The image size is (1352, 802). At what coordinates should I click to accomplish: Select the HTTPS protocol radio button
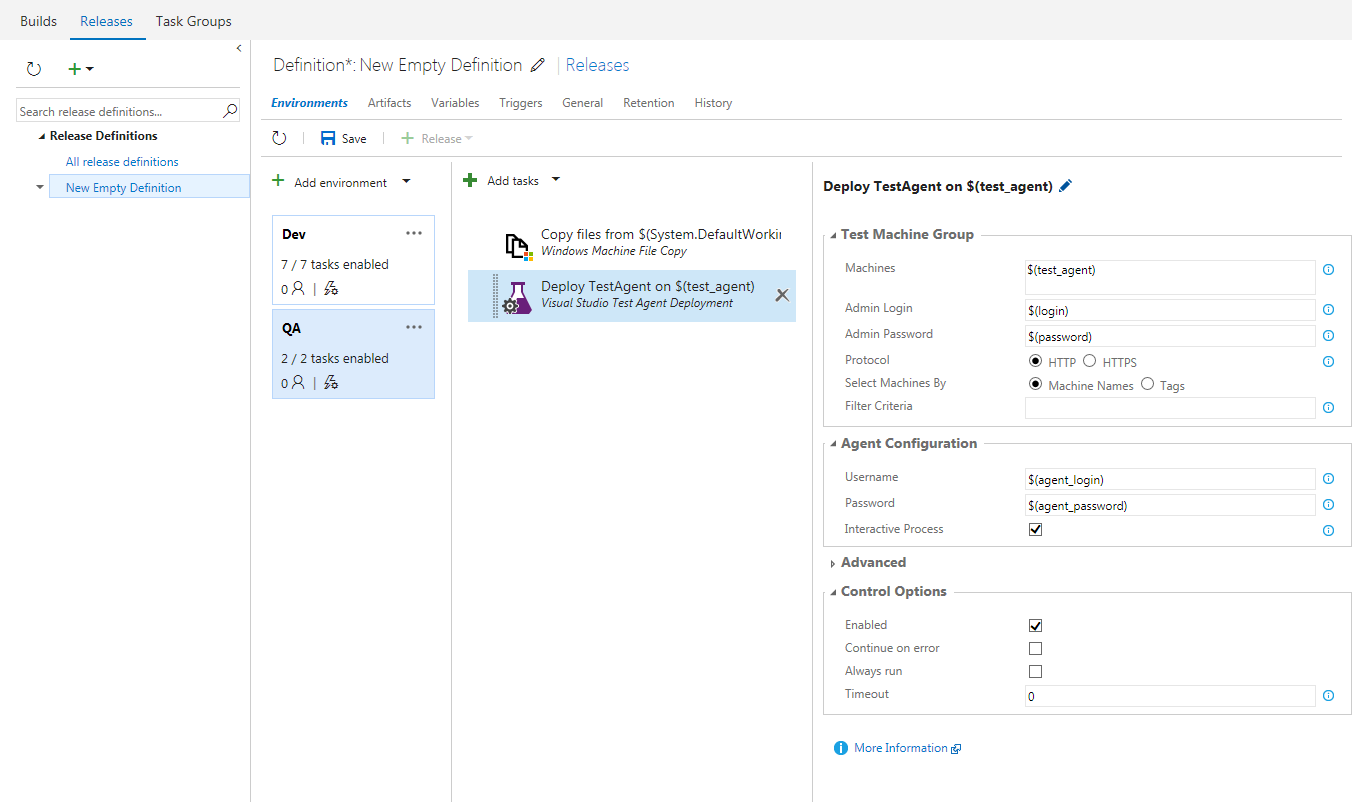[1089, 361]
